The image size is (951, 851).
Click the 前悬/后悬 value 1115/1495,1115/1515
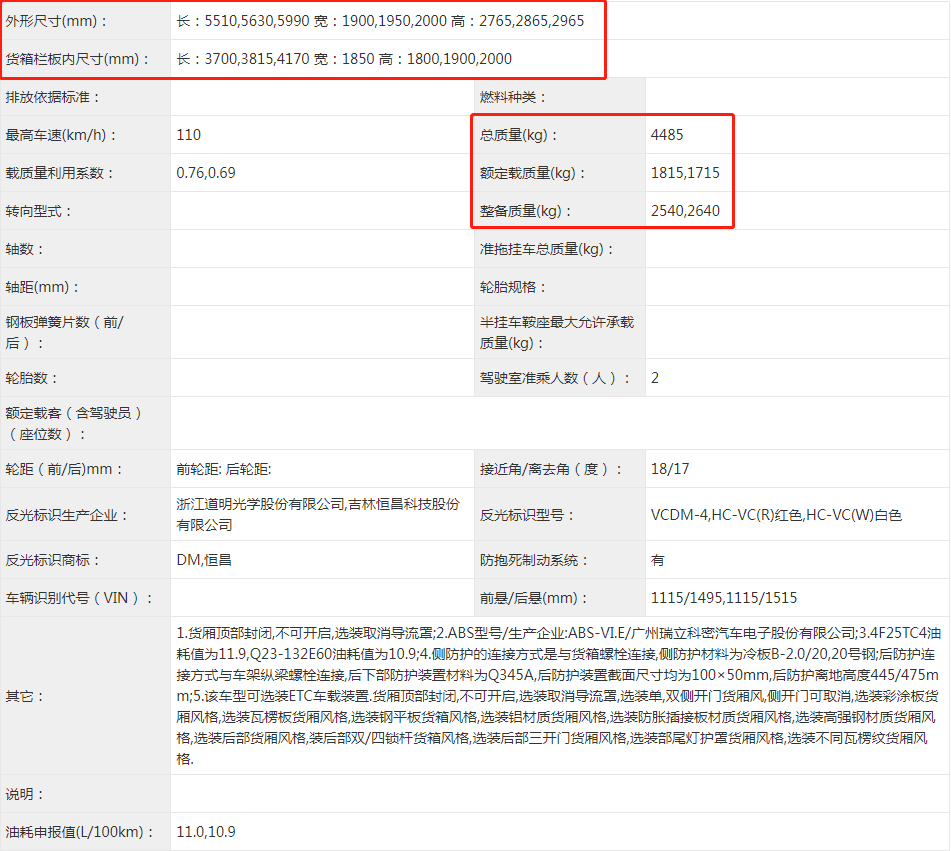[x=724, y=598]
